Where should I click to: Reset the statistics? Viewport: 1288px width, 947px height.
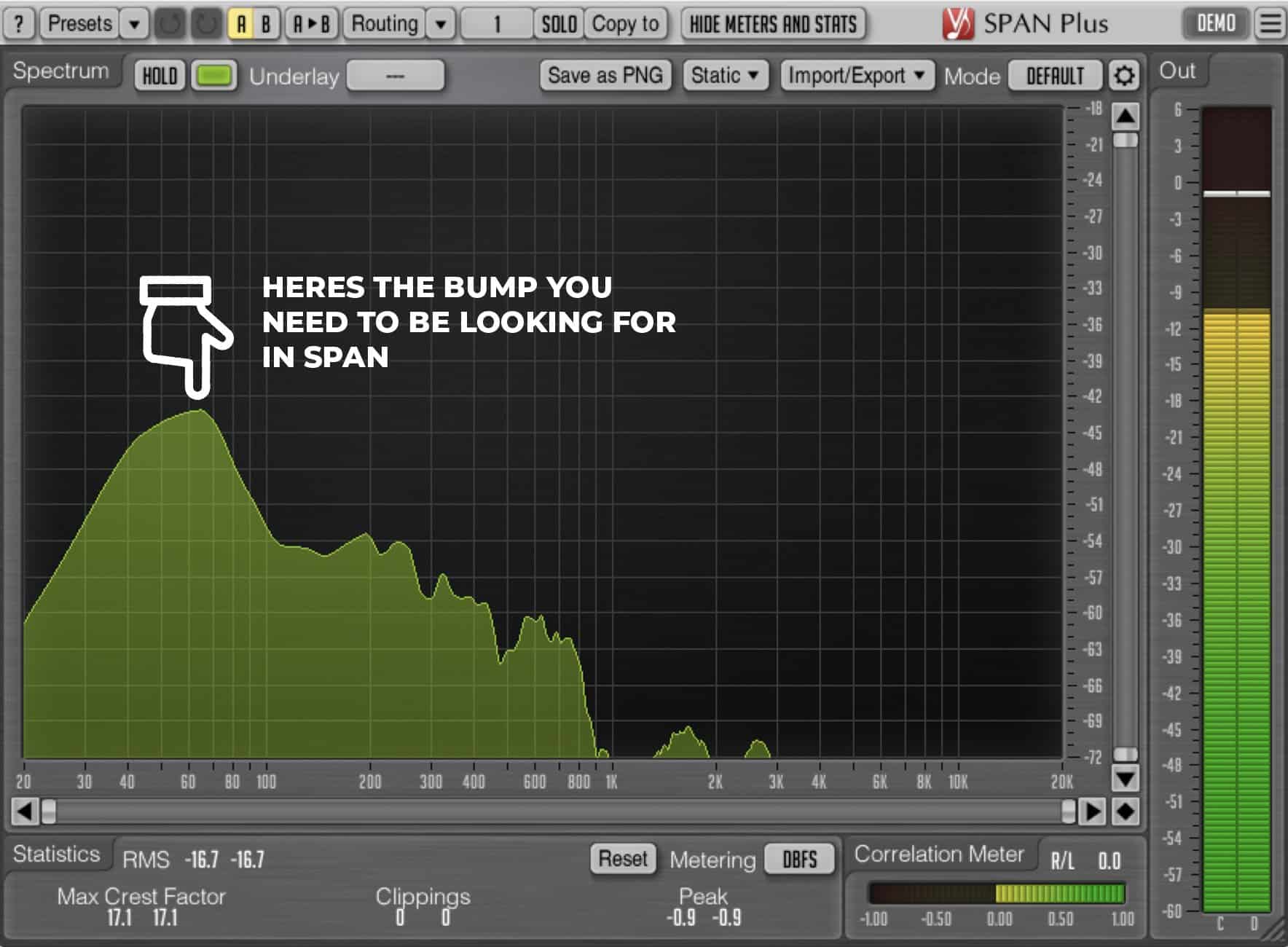coord(623,859)
